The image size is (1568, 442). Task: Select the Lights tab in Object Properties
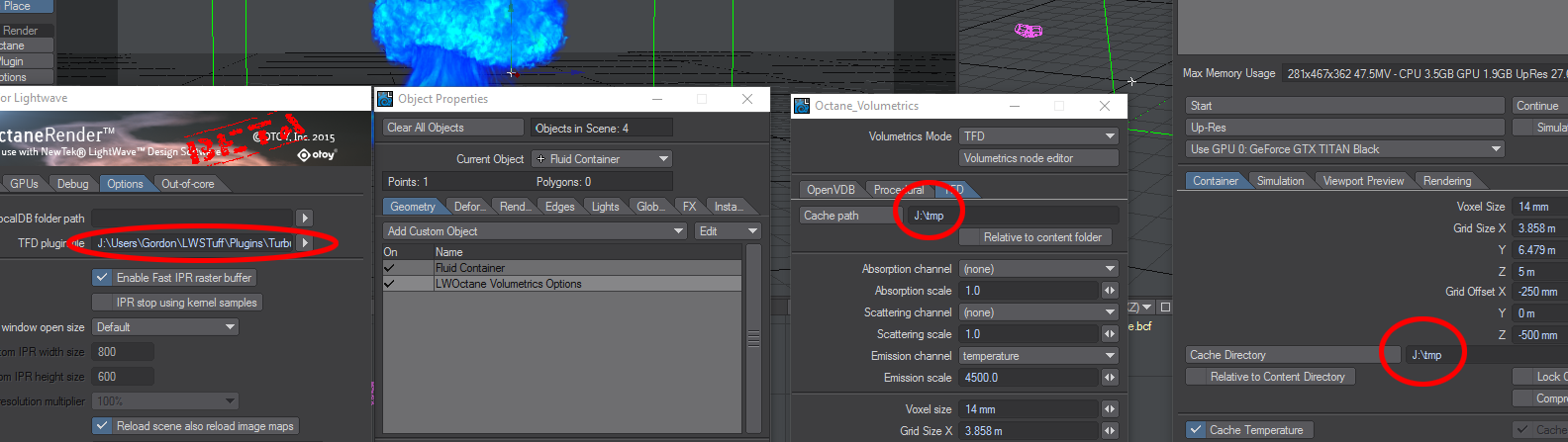click(605, 207)
